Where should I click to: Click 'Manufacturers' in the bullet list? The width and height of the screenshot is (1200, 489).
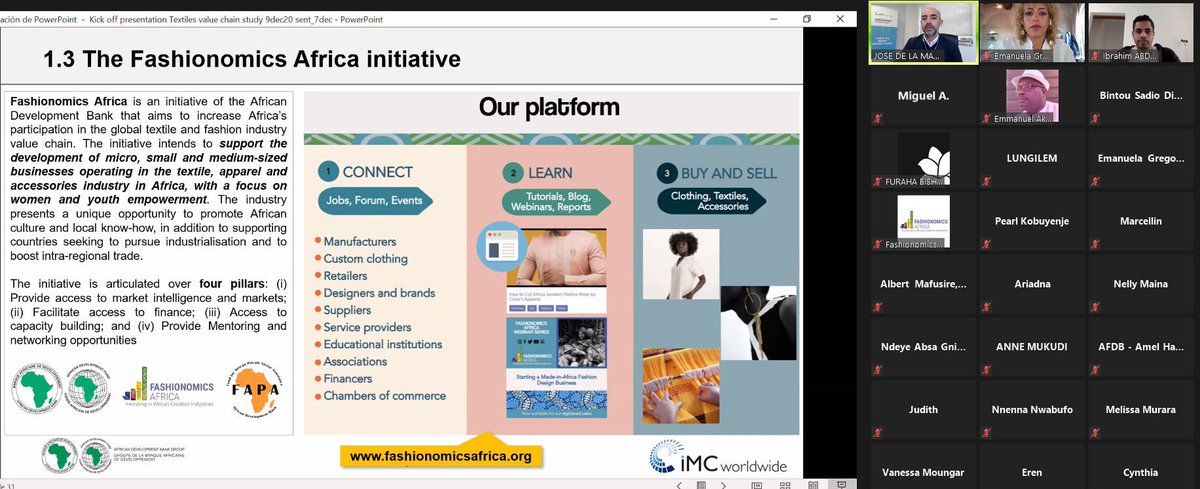pos(359,241)
